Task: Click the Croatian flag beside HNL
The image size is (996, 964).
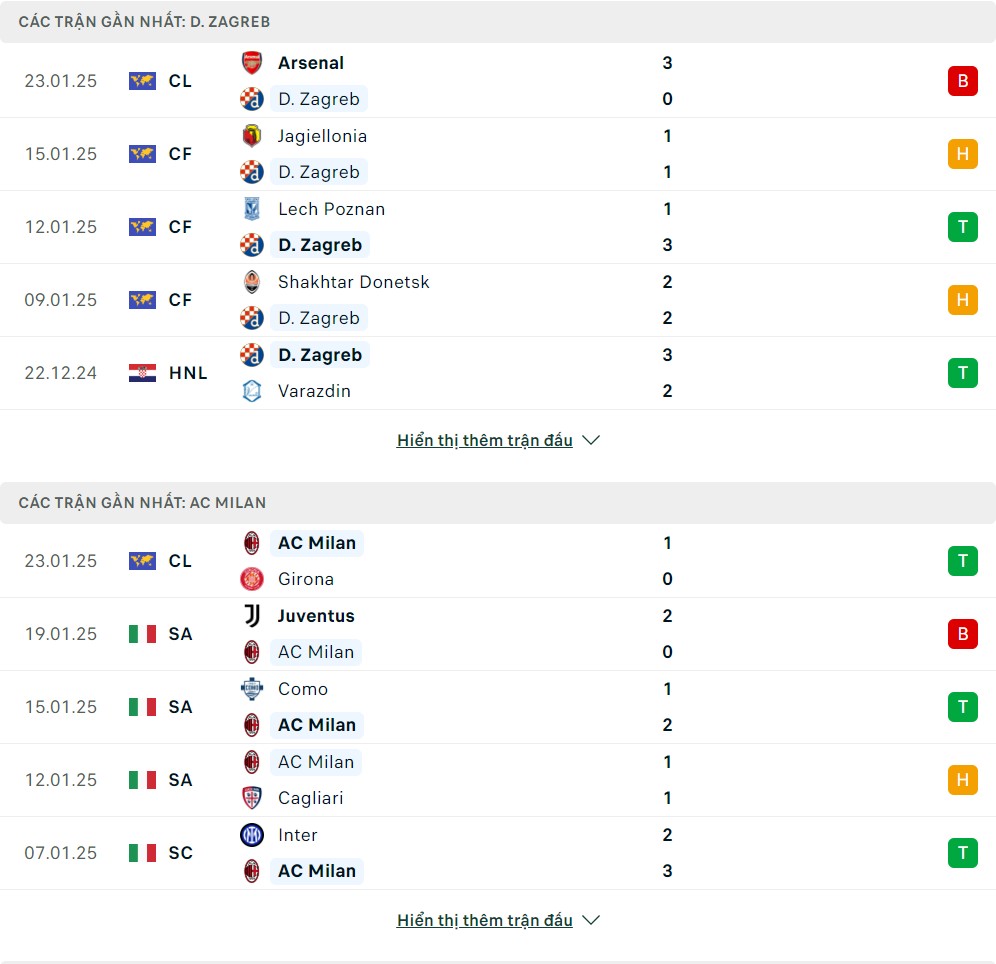Action: pyautogui.click(x=142, y=373)
